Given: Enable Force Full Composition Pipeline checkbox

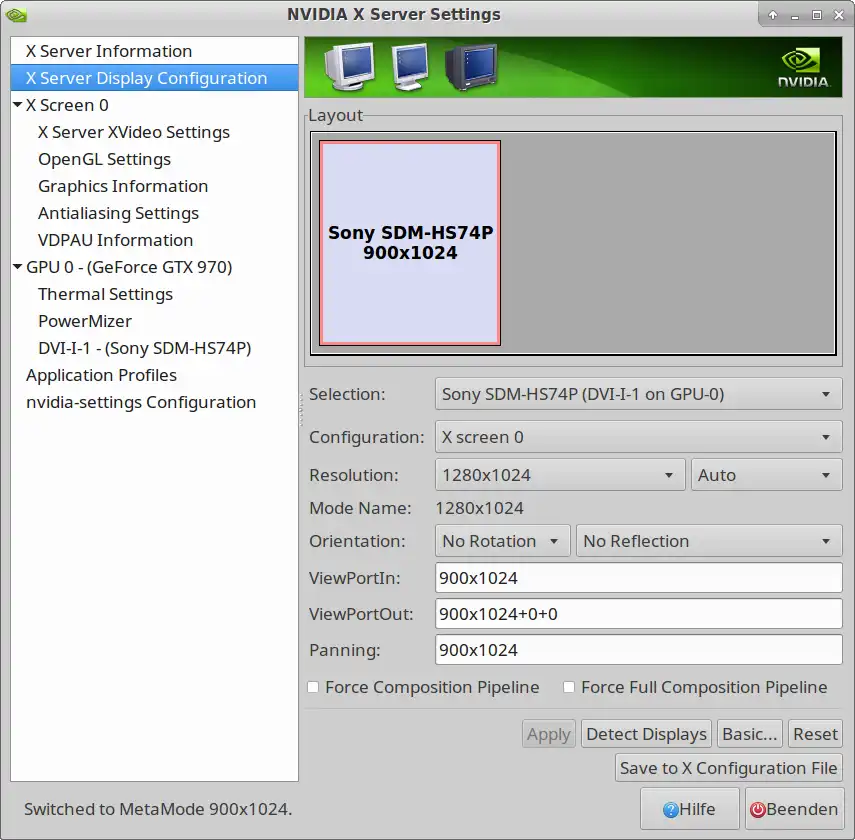Looking at the screenshot, I should 569,687.
